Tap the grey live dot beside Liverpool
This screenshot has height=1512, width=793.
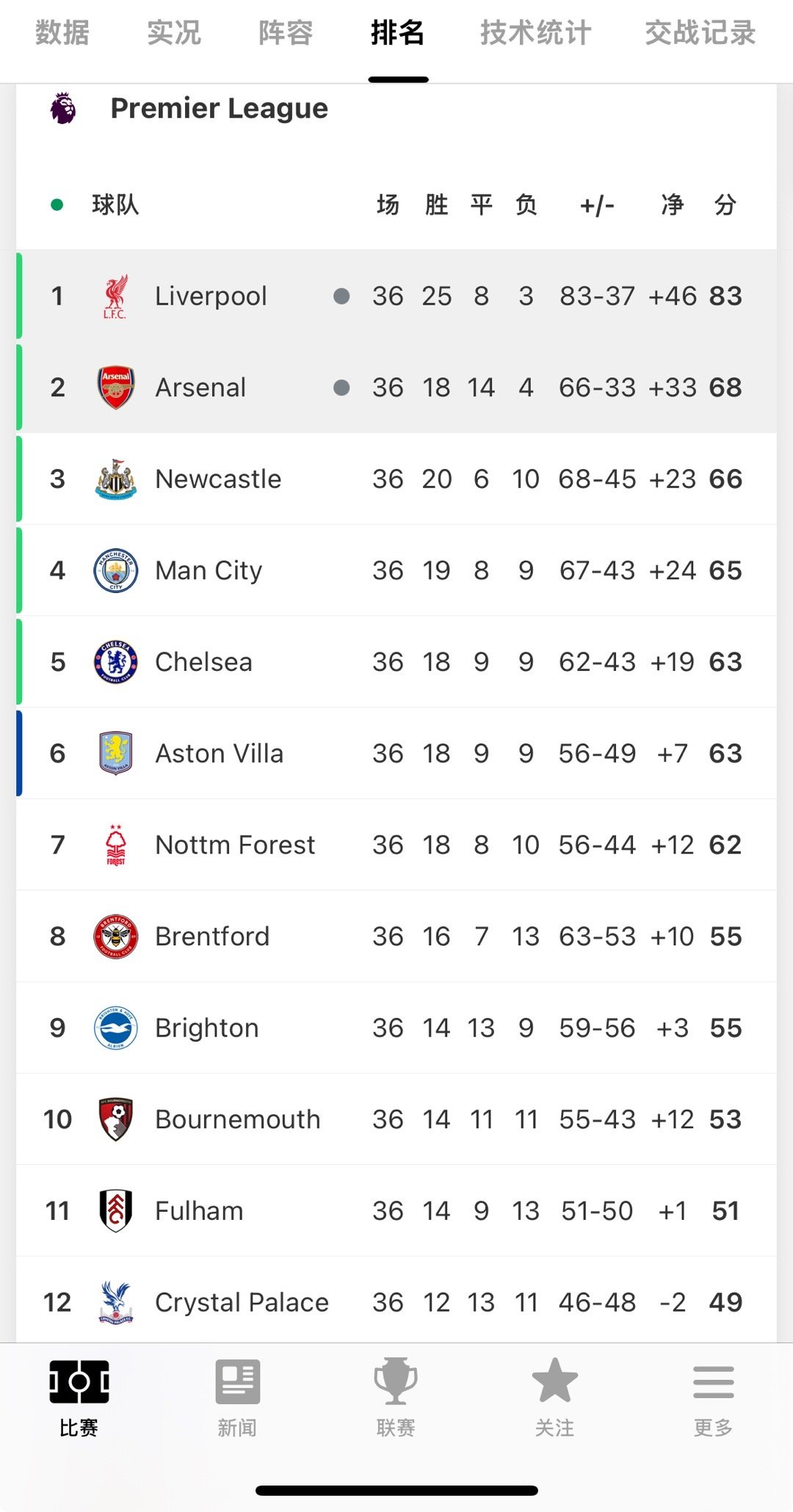(x=341, y=296)
